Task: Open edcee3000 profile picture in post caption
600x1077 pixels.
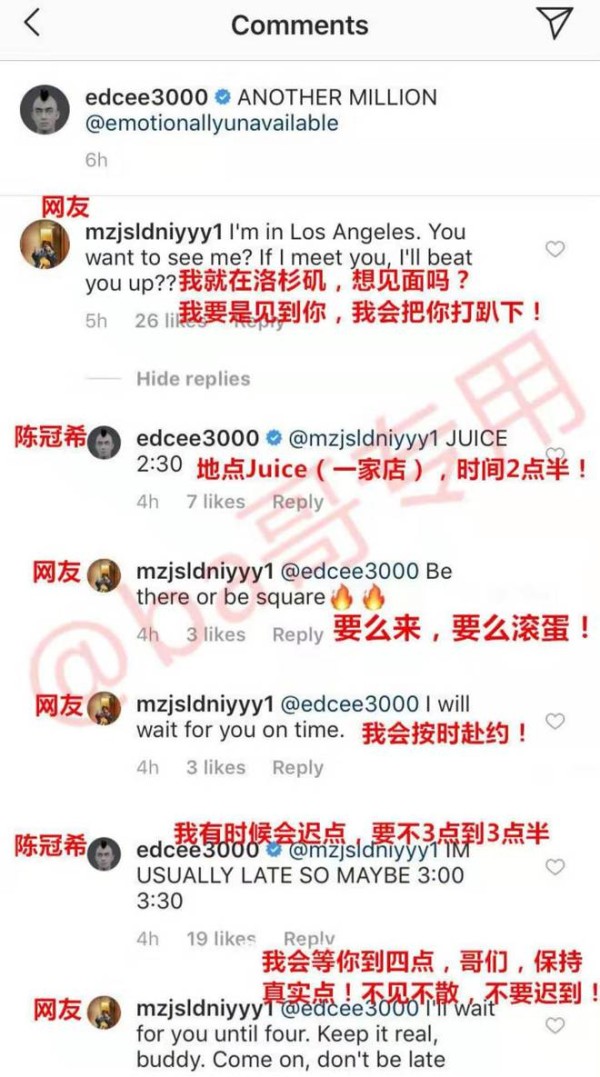Action: tap(45, 109)
